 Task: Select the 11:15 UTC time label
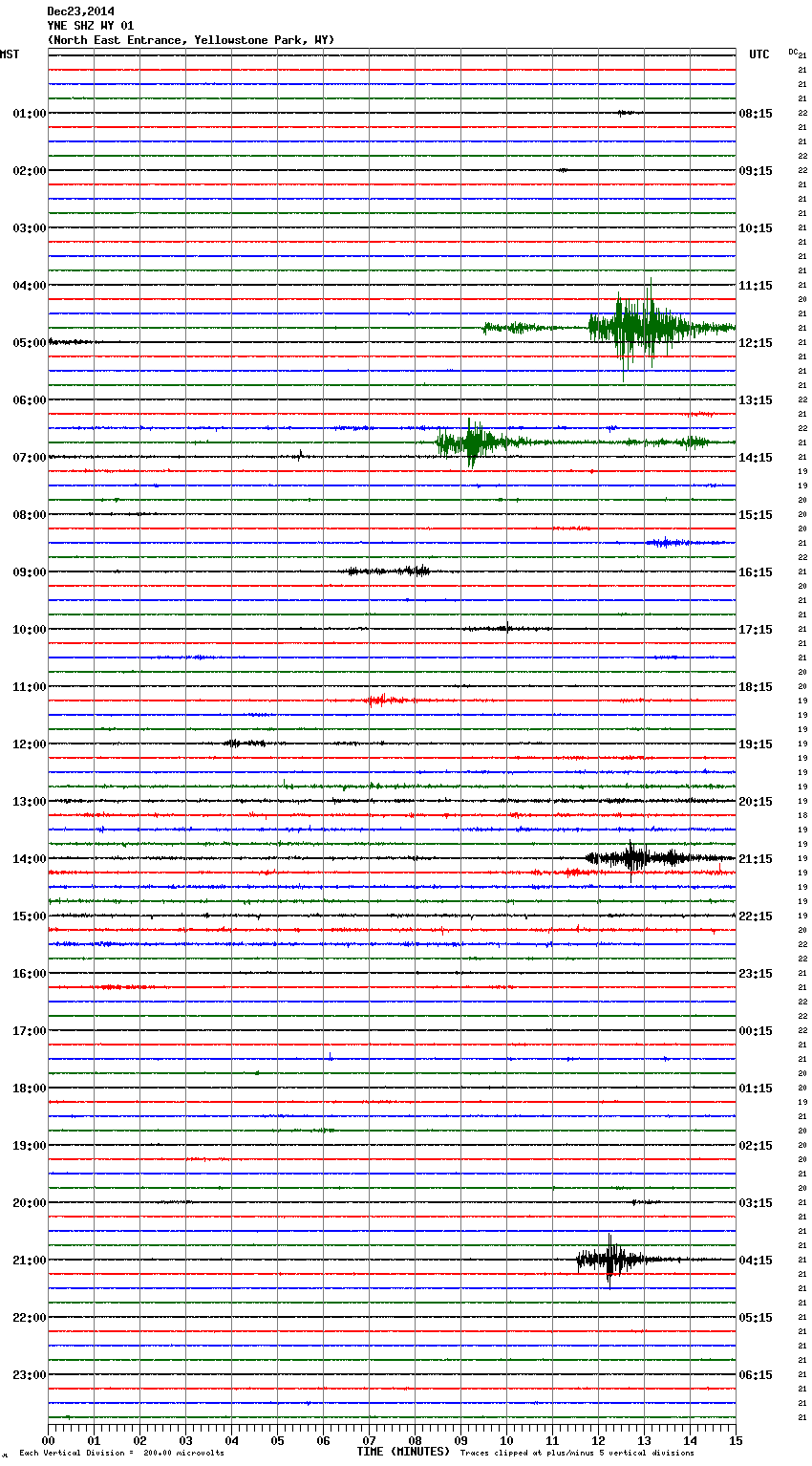[x=756, y=286]
